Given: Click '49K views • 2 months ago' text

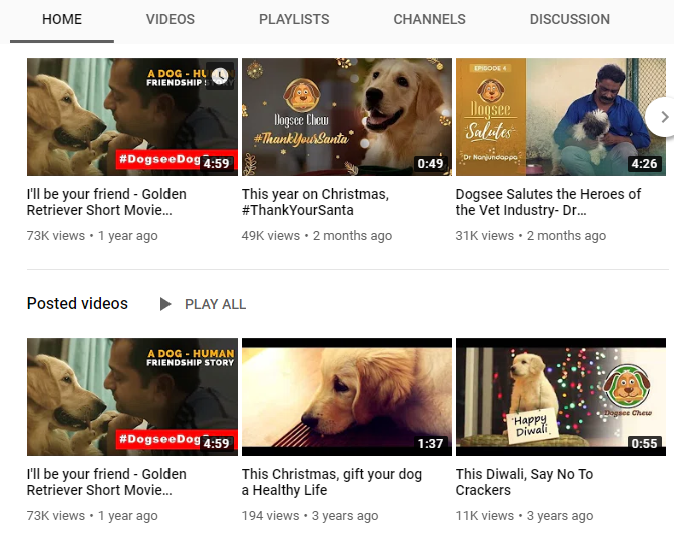Looking at the screenshot, I should click(317, 236).
